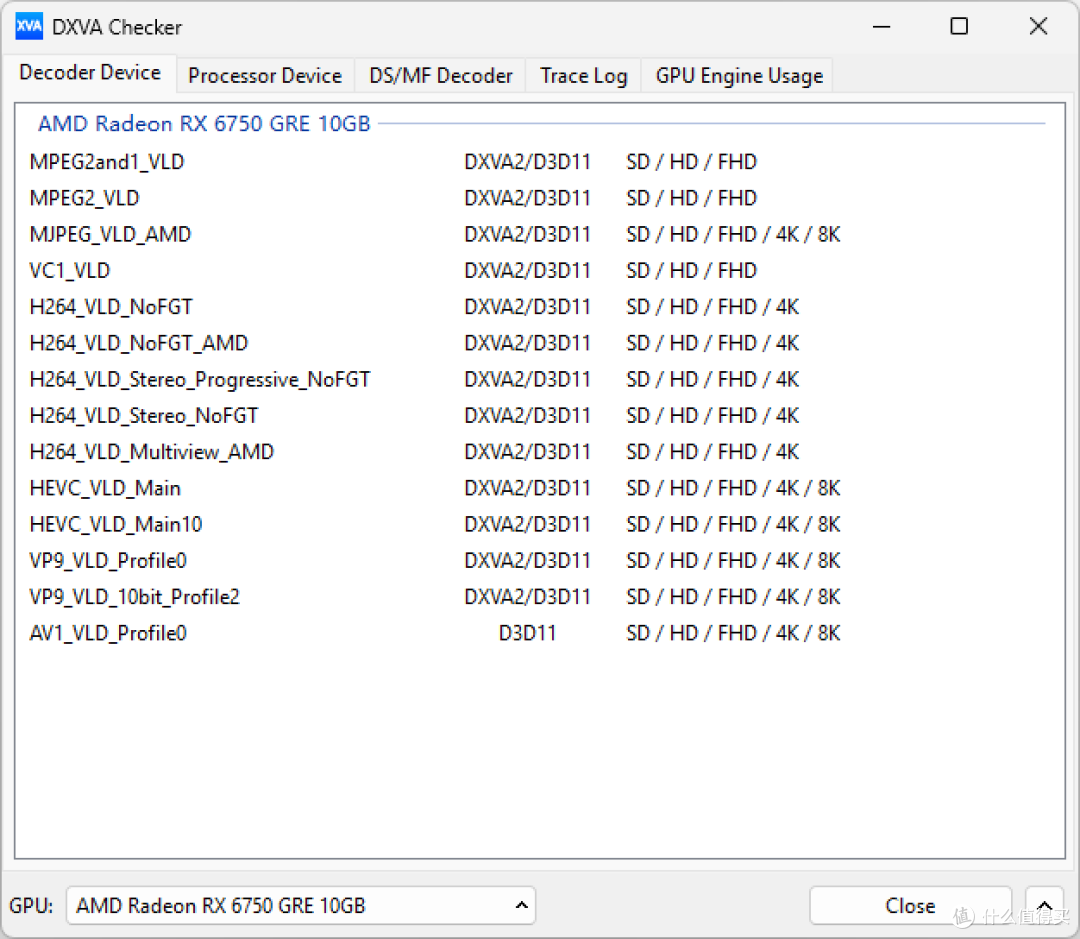Maximize the DXVA Checker window

[959, 27]
